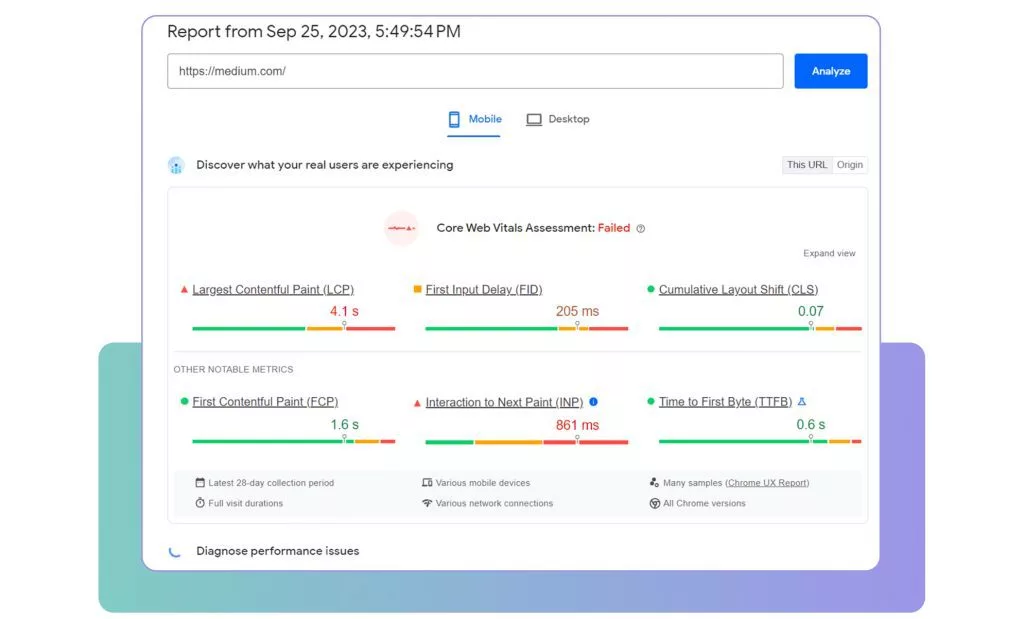The height and width of the screenshot is (619, 1024).
Task: Click the 4.1 s LCP value
Action: coord(344,311)
